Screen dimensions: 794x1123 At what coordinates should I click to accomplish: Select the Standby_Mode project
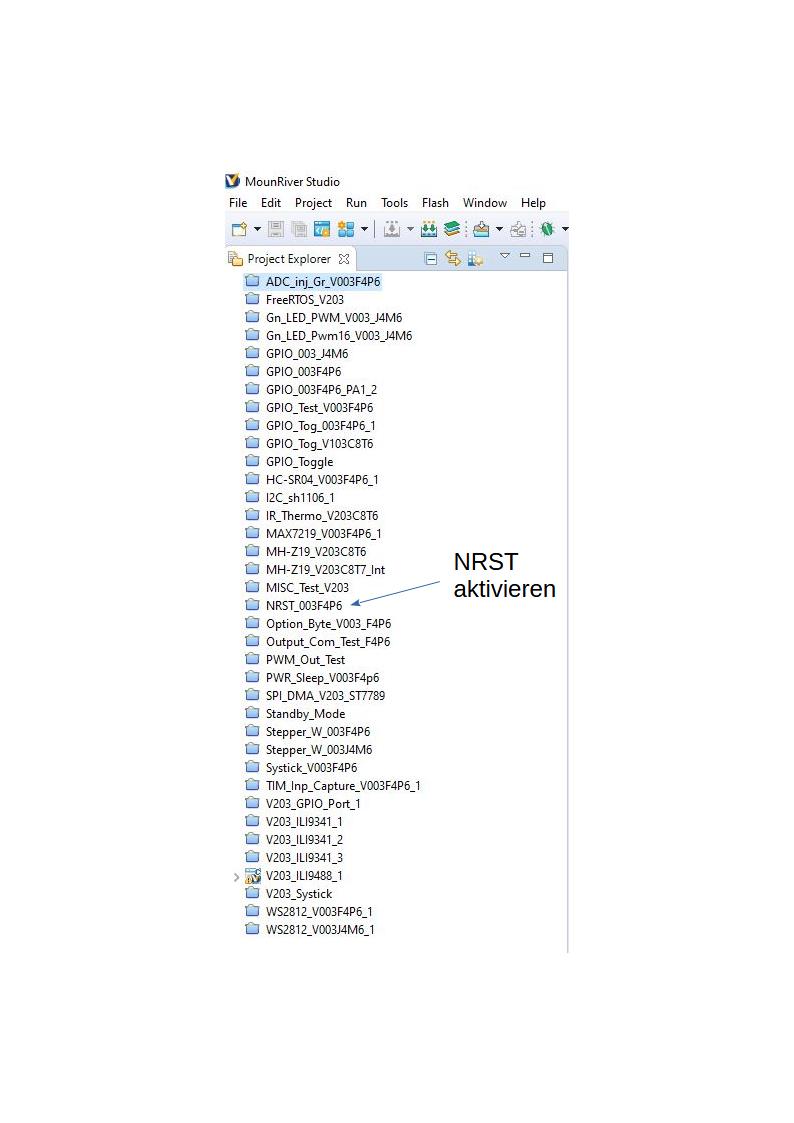[x=305, y=714]
